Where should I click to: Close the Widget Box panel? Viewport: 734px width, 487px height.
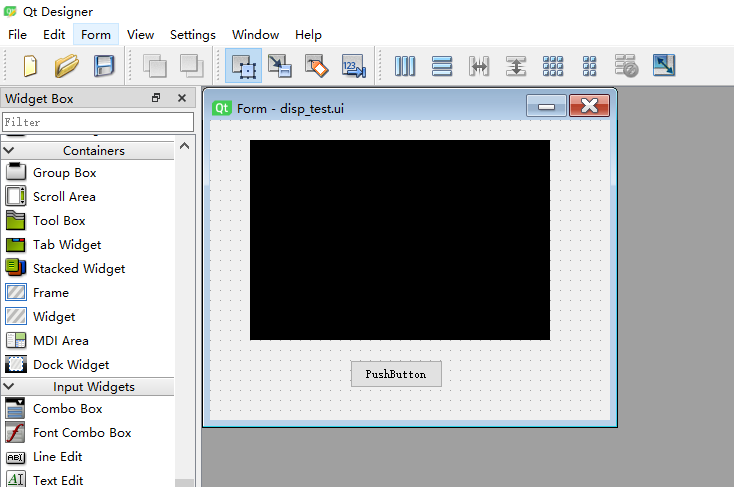pyautogui.click(x=182, y=98)
